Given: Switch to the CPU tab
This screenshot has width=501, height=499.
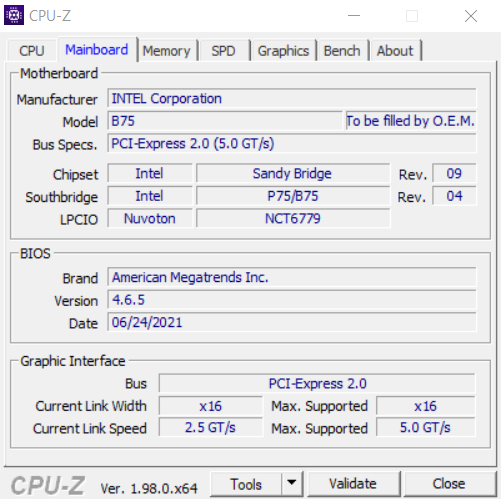Looking at the screenshot, I should [32, 51].
